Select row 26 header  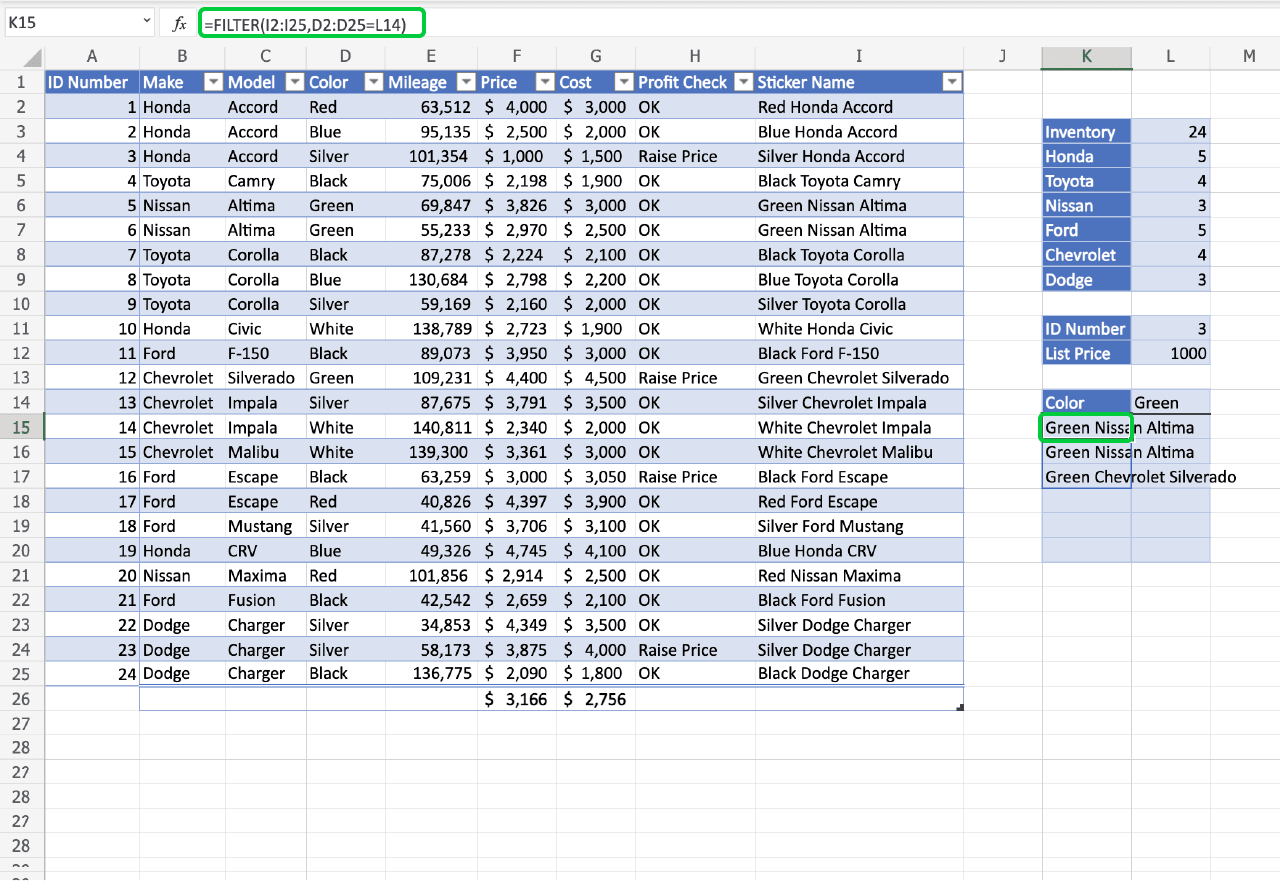point(22,699)
